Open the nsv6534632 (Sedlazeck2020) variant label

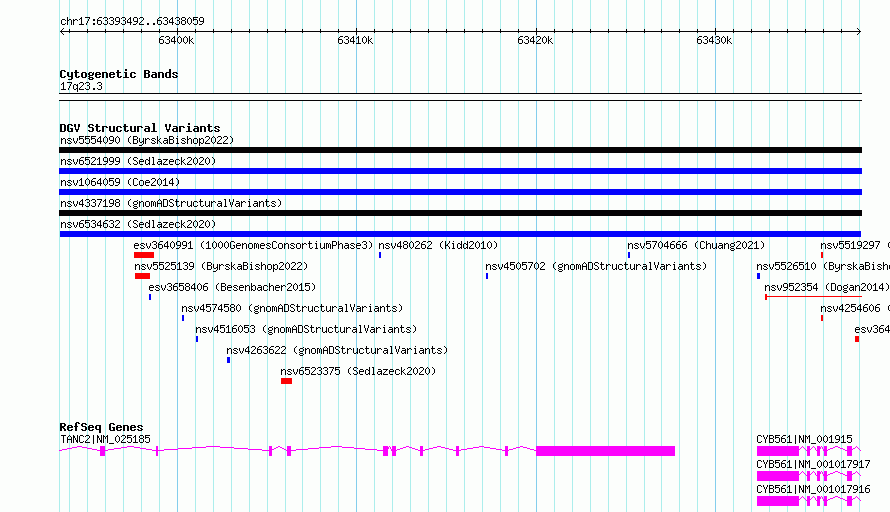(138, 224)
